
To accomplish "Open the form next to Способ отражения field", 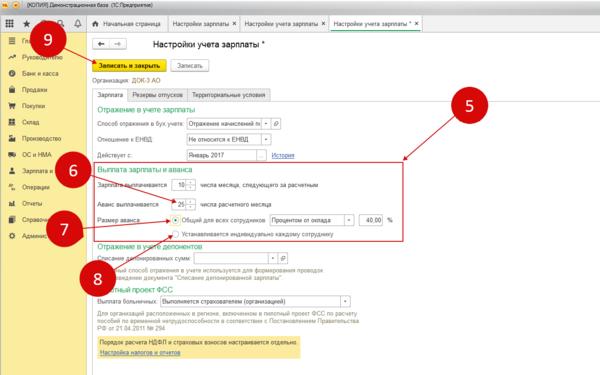I will point(276,124).
